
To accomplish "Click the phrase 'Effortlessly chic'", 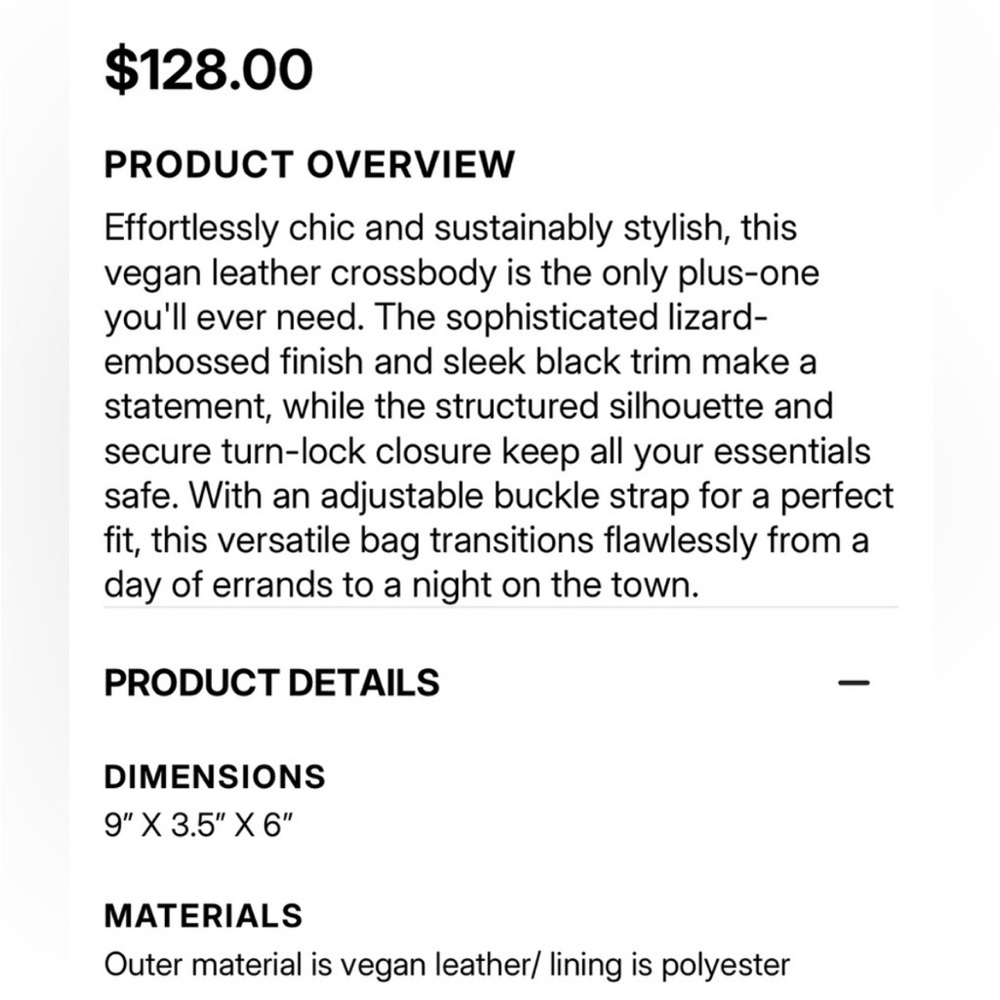I will (230, 228).
